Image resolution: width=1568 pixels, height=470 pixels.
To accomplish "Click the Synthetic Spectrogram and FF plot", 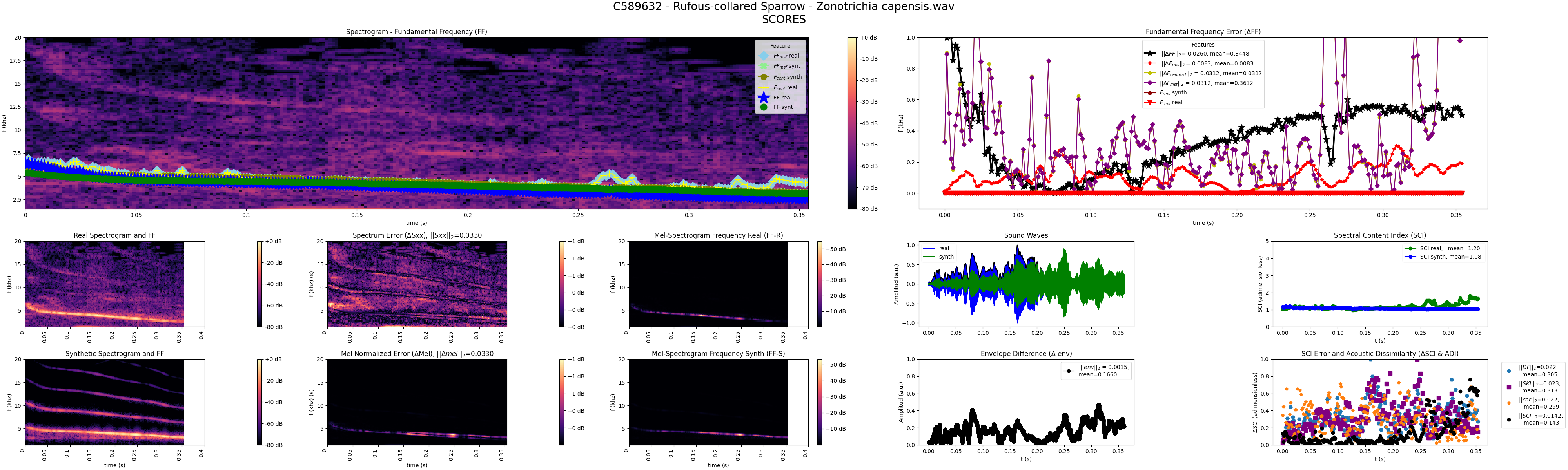I will (x=103, y=402).
